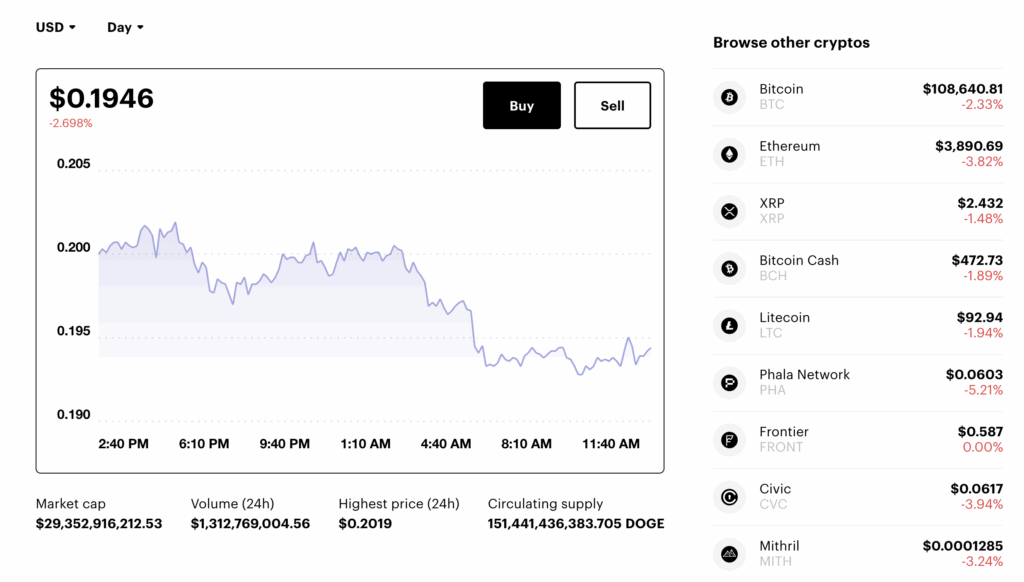The width and height of the screenshot is (1024, 582).
Task: Select the Frontier logo icon
Action: [x=729, y=439]
